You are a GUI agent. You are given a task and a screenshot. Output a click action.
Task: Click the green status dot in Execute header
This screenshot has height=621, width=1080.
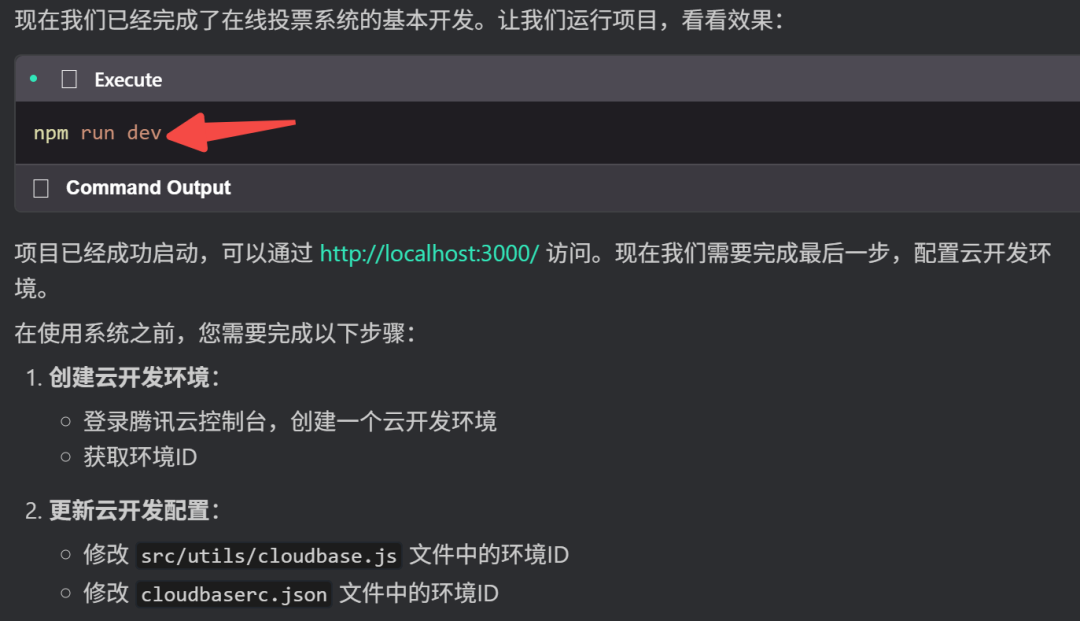pyautogui.click(x=33, y=78)
